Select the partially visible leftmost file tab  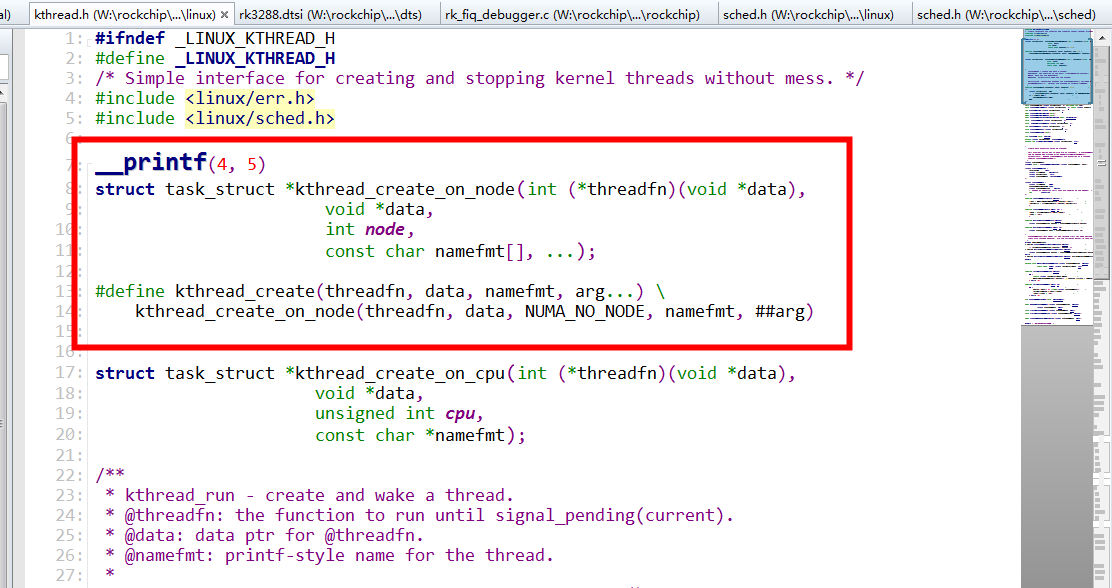tap(8, 15)
